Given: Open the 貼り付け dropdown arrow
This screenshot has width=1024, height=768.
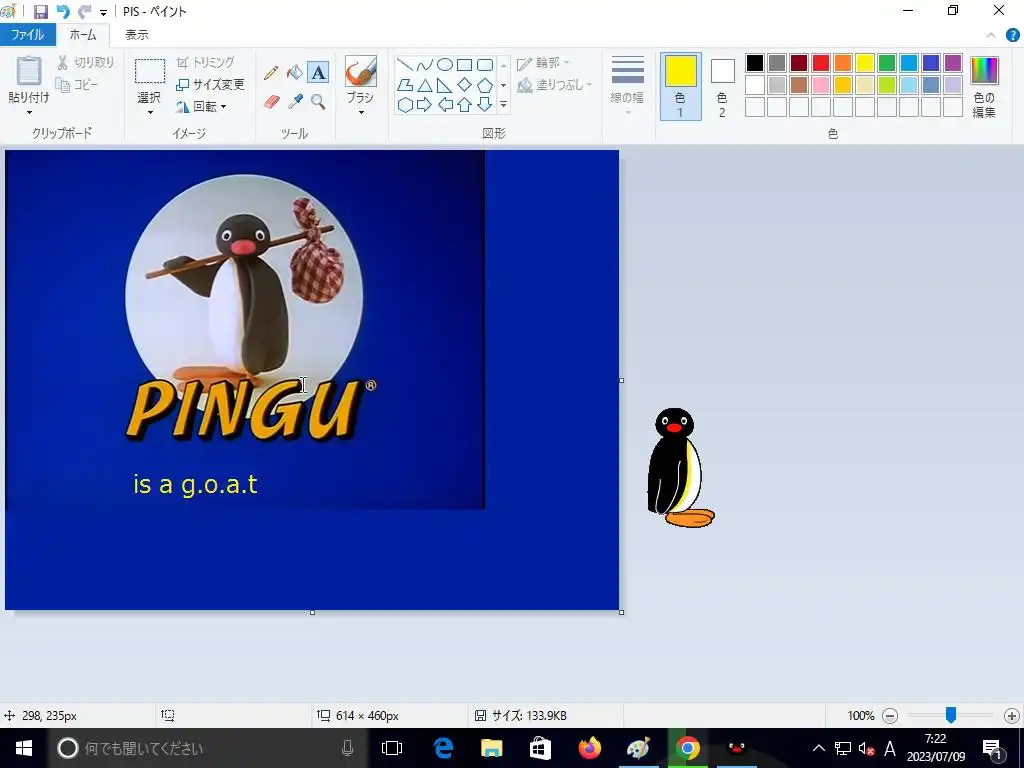Looking at the screenshot, I should pyautogui.click(x=29, y=112).
